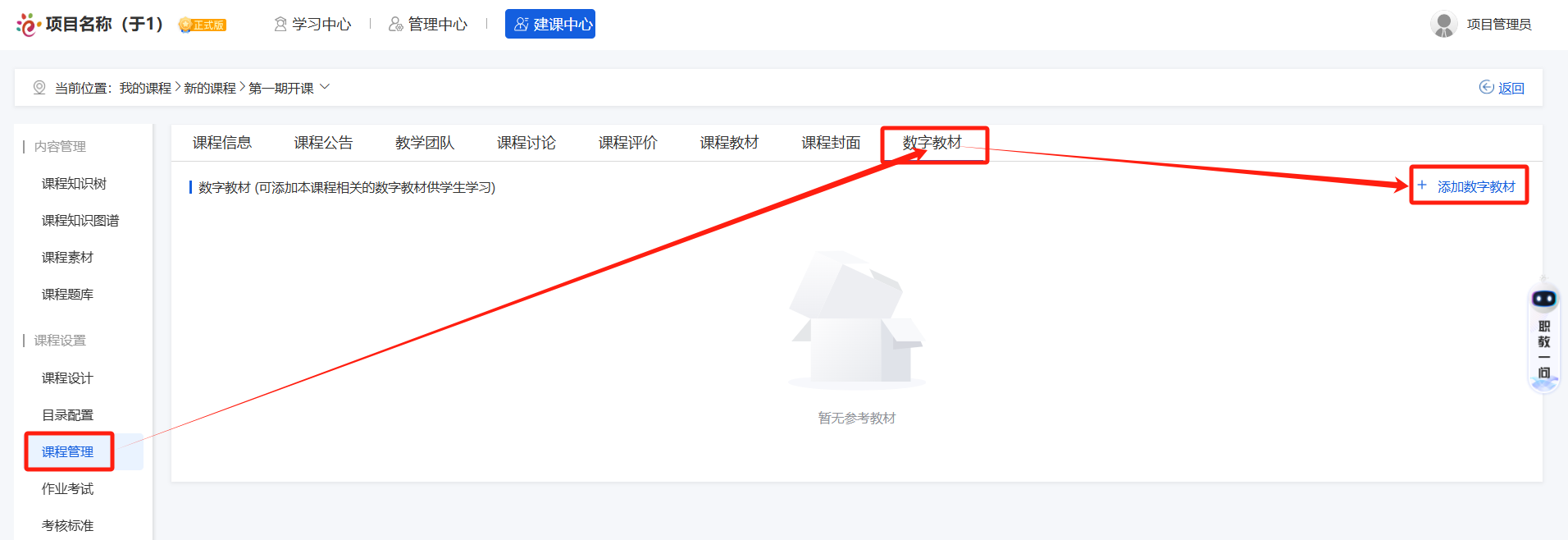The height and width of the screenshot is (540, 1568).
Task: Expand the 第一期开课 dropdown chevron
Action: (x=325, y=86)
